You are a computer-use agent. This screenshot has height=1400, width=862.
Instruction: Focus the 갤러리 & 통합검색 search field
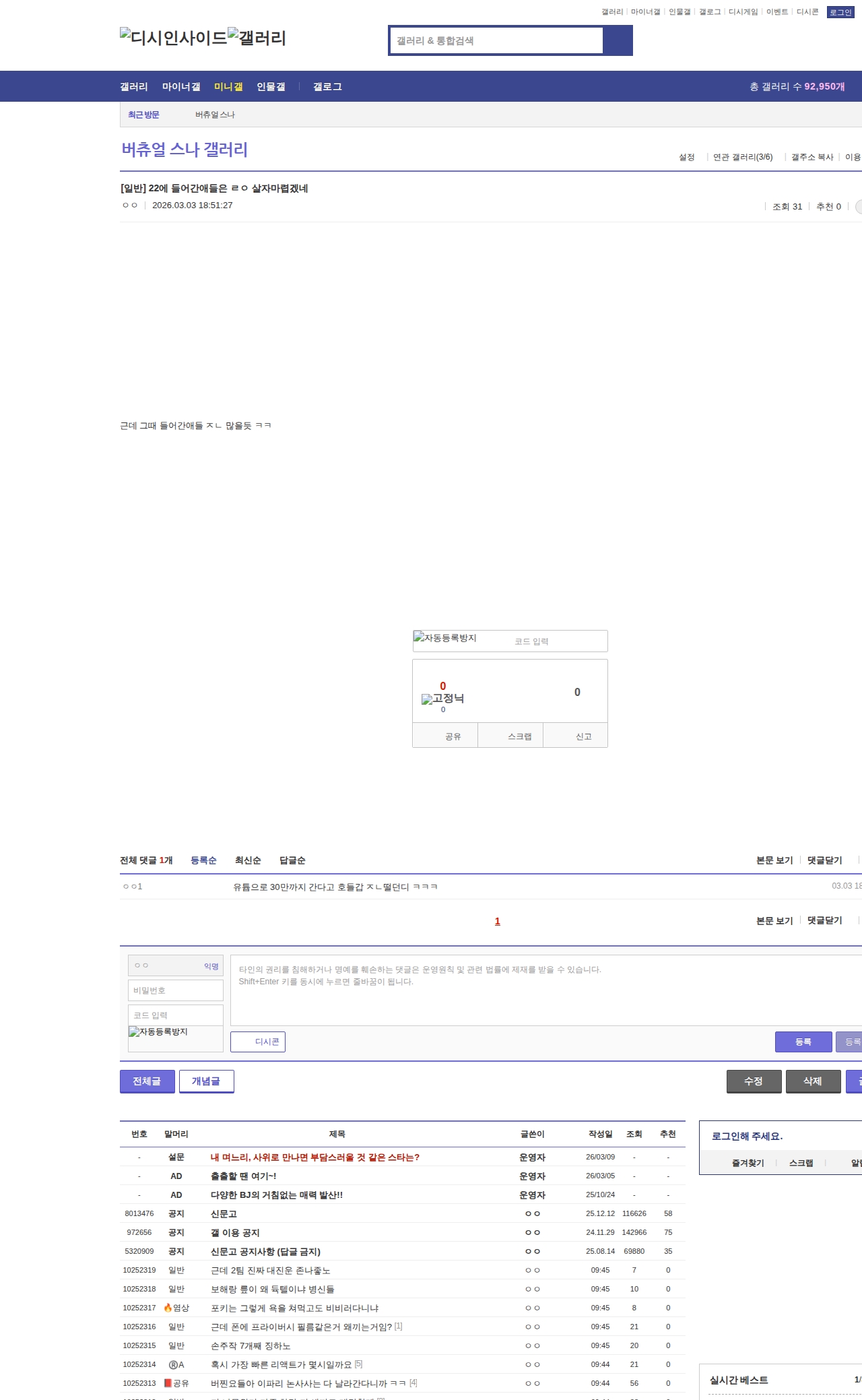(496, 40)
